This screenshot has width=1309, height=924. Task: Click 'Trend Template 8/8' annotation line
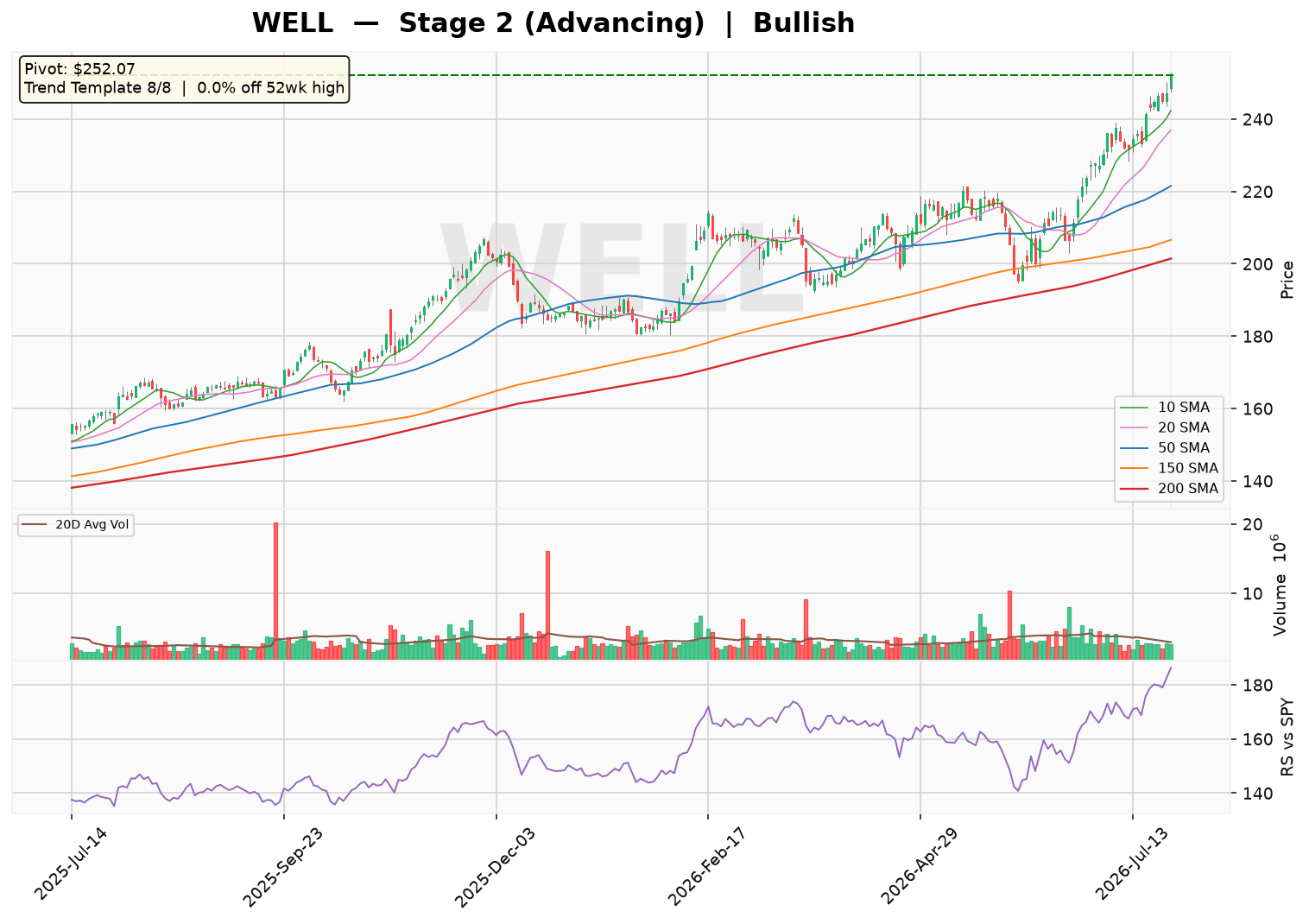coord(98,88)
